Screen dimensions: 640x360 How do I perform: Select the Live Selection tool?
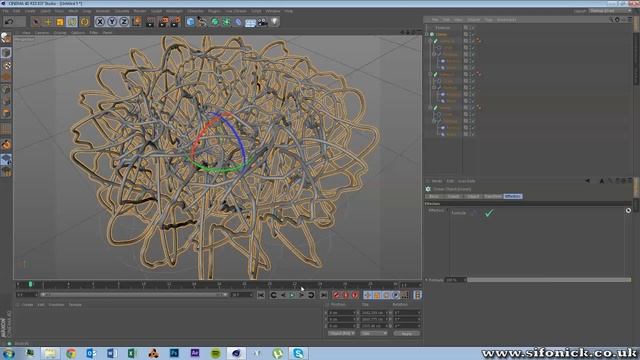coord(36,22)
